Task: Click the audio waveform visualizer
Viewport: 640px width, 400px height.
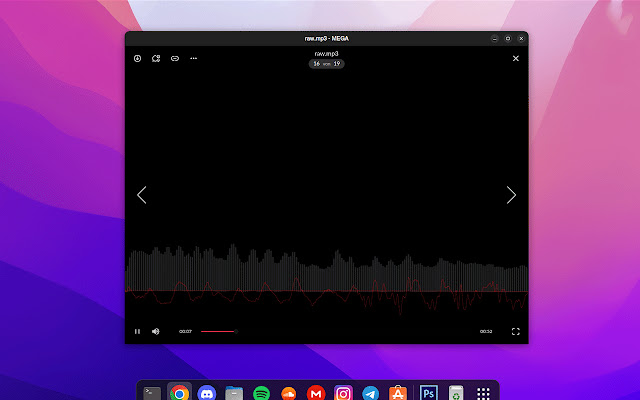Action: (x=327, y=280)
